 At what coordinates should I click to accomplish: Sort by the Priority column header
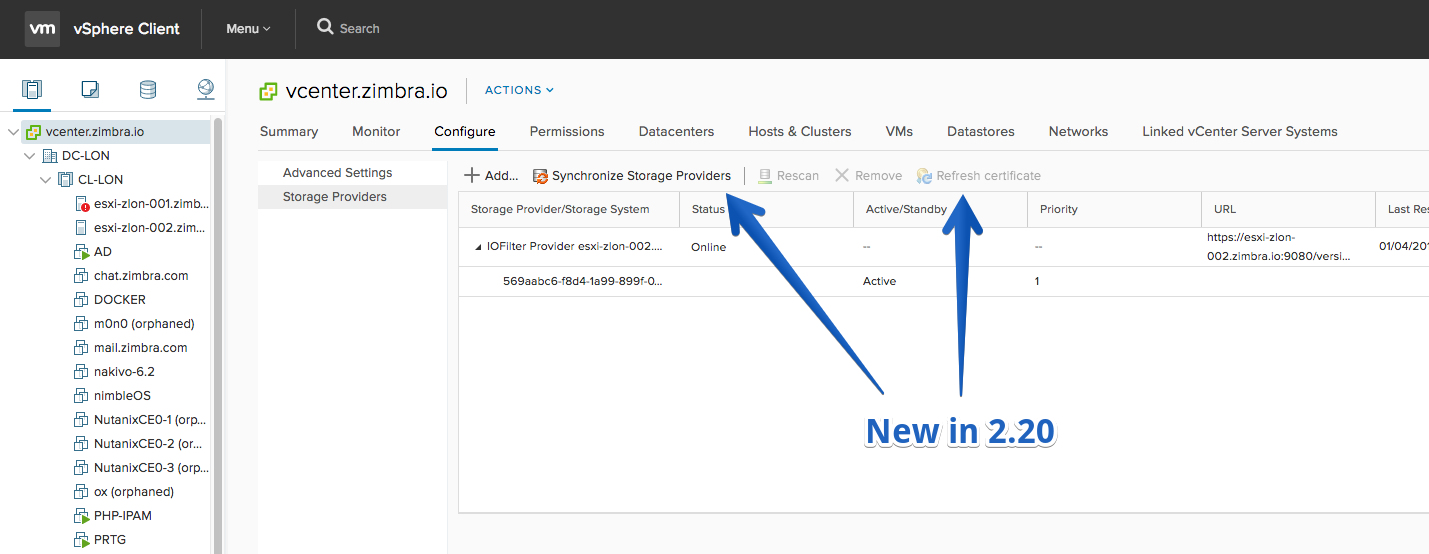(x=1114, y=209)
